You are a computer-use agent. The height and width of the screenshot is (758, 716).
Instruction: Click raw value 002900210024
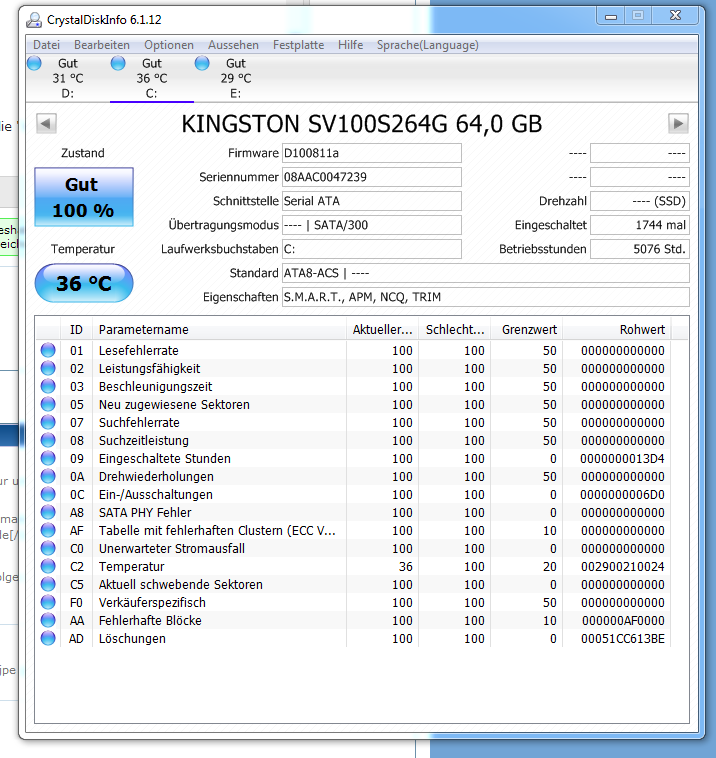click(623, 567)
